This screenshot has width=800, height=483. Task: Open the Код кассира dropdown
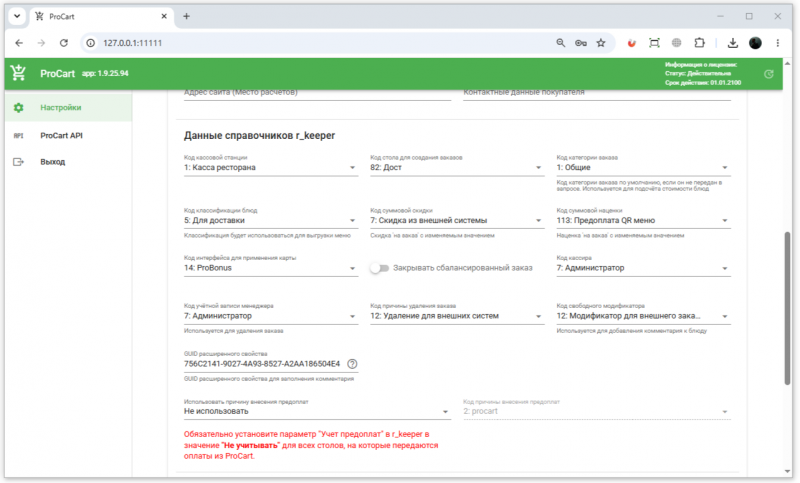tap(643, 268)
